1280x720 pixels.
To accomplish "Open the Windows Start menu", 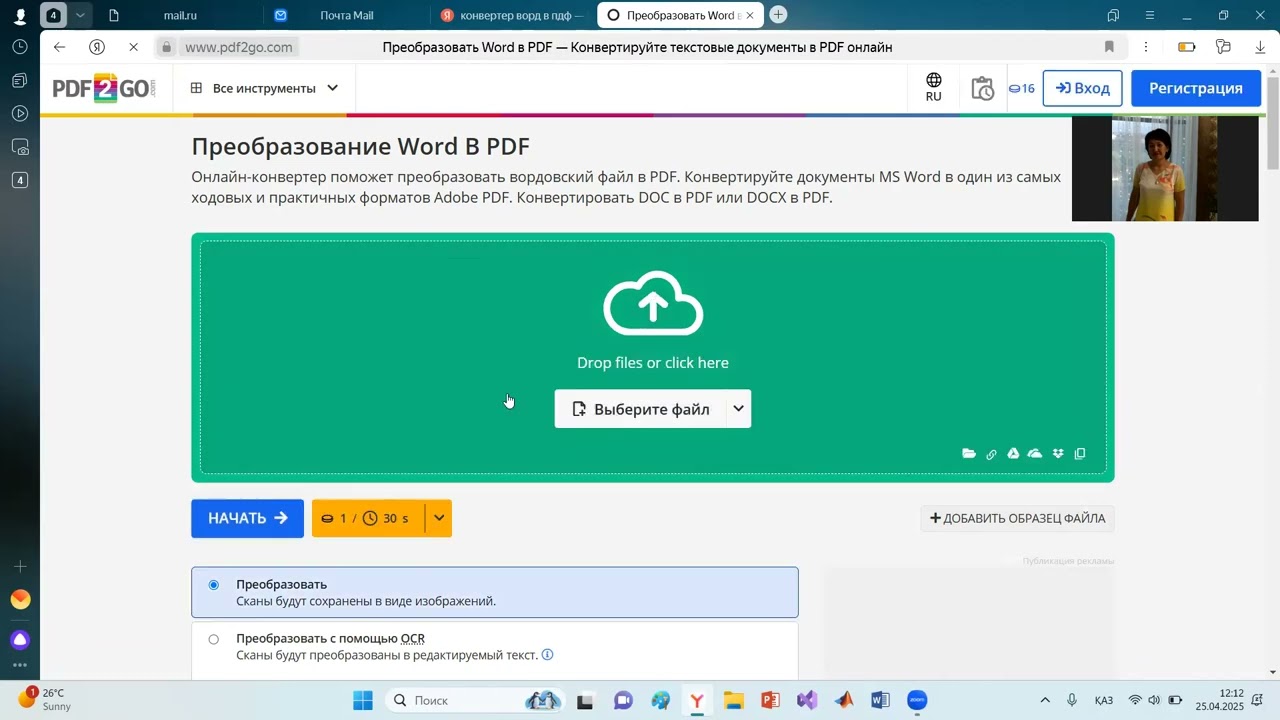I will pos(363,700).
